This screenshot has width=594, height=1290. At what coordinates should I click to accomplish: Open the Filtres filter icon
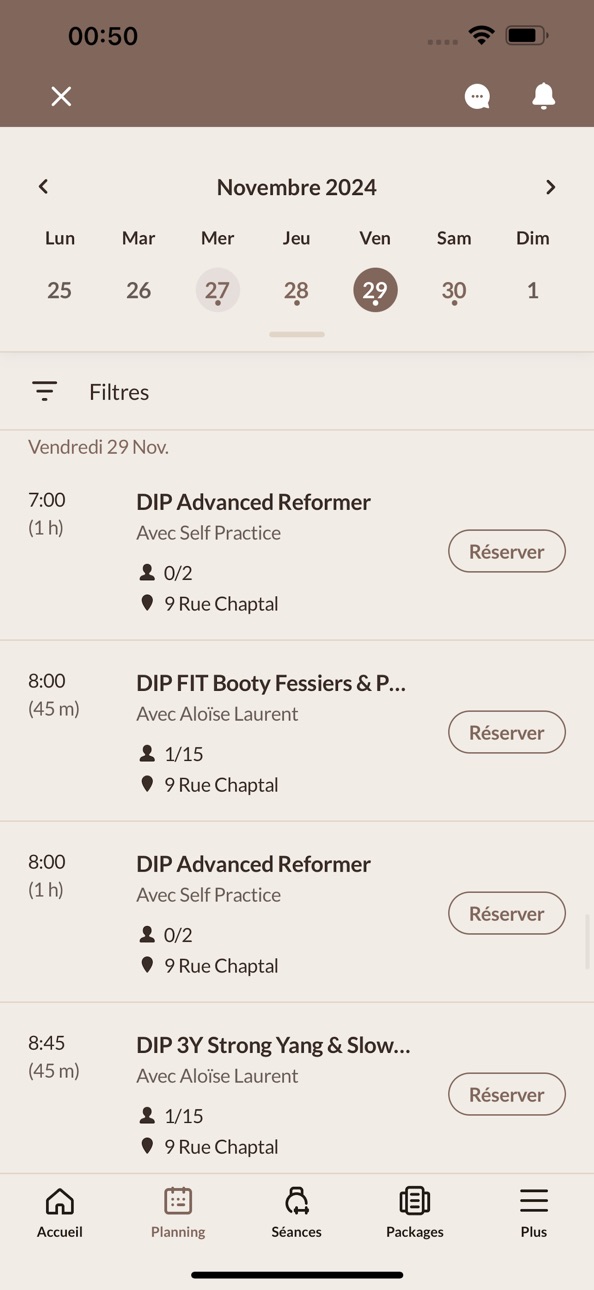coord(44,391)
